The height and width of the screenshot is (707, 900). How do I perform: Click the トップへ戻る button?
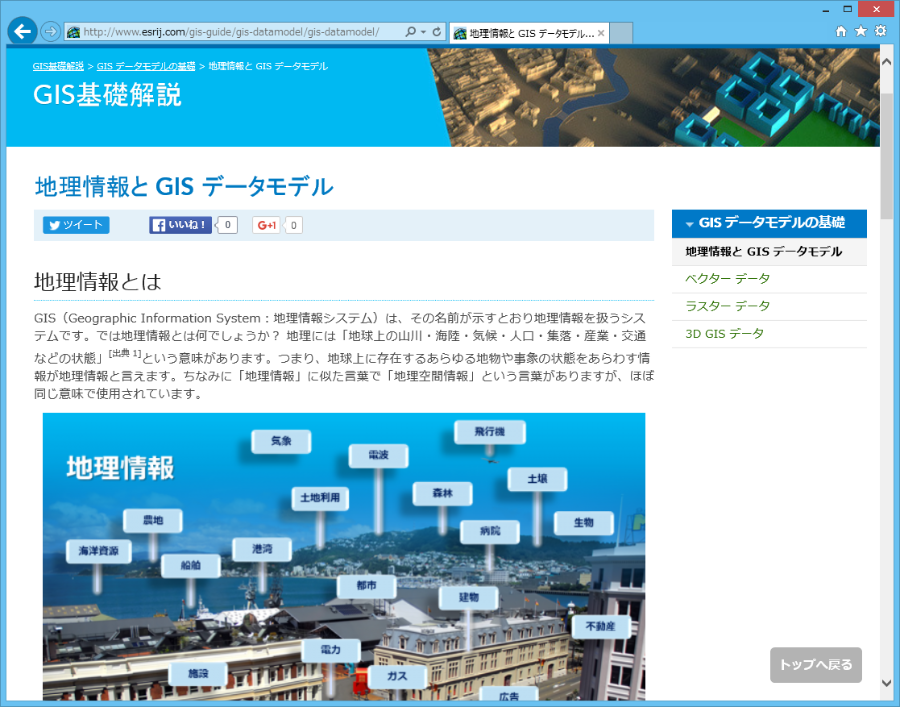tap(815, 664)
